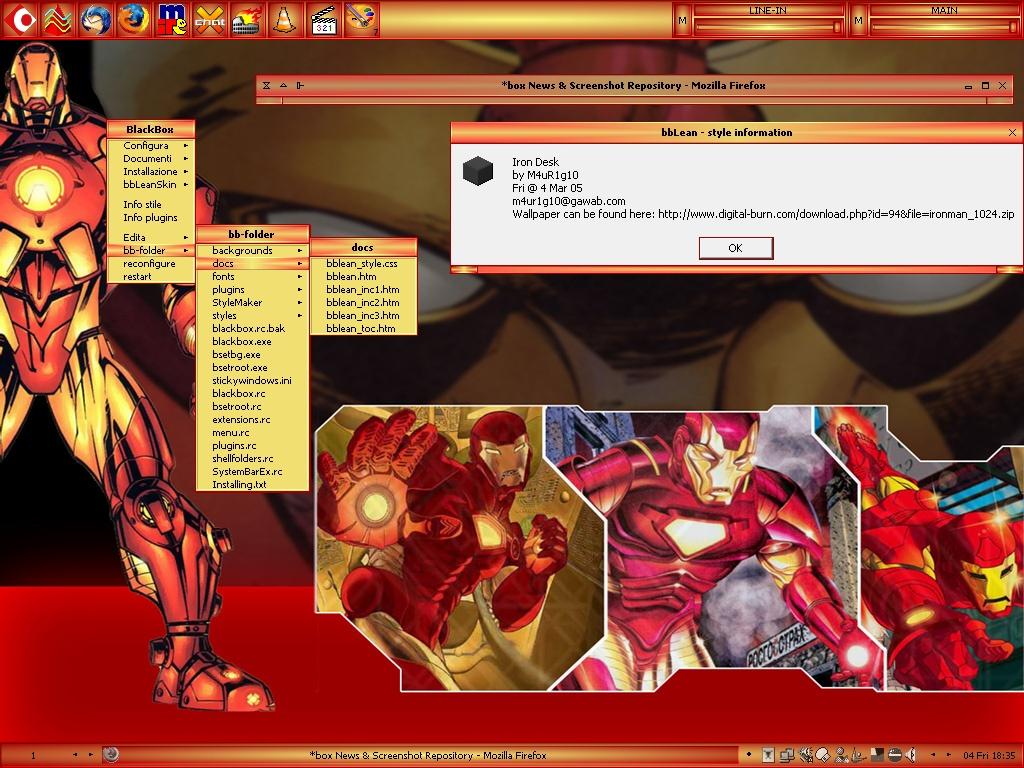The image size is (1024, 768).
Task: Open the red layered pyramid app icon
Action: click(x=57, y=20)
